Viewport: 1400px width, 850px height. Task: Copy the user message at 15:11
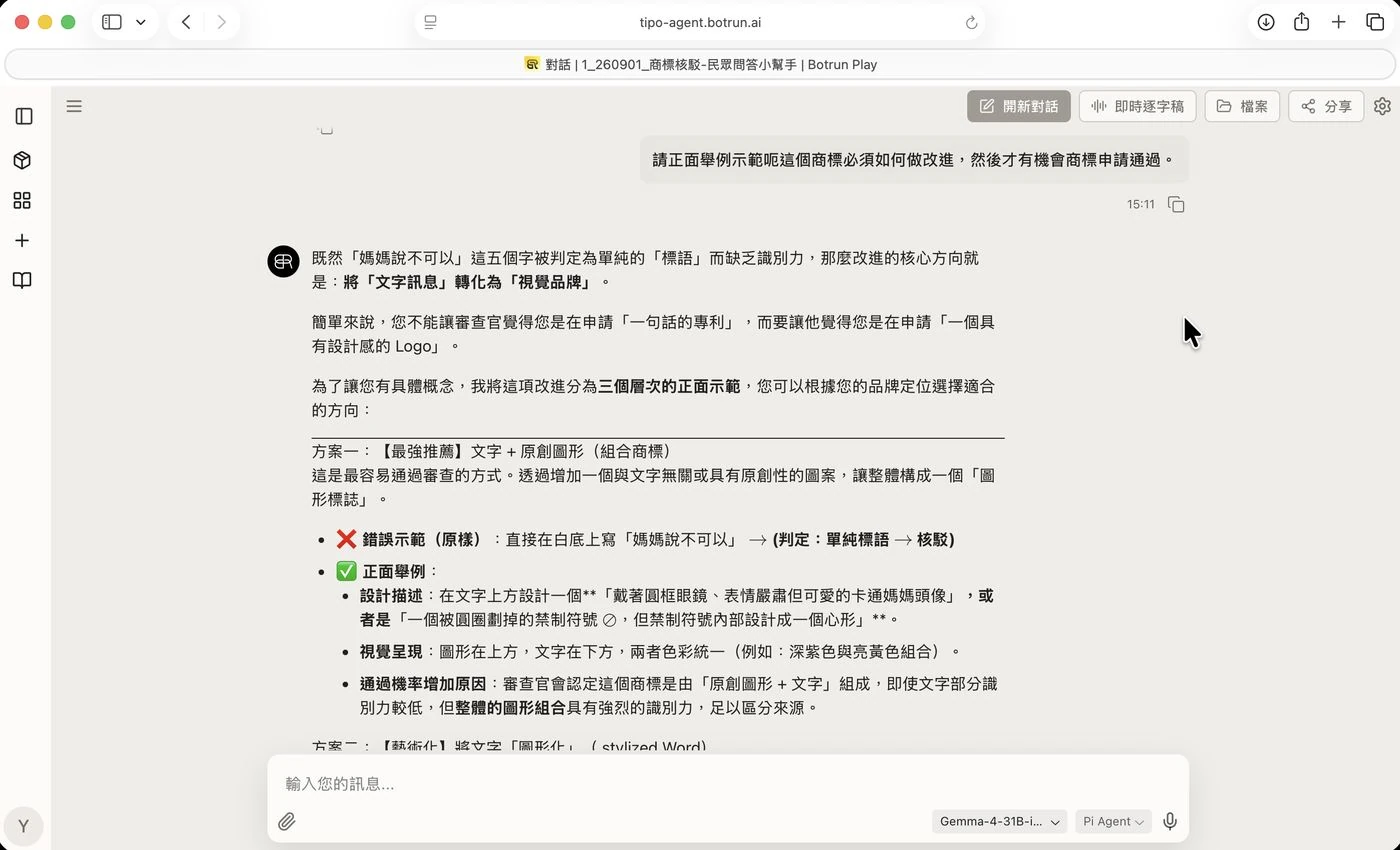click(x=1176, y=204)
